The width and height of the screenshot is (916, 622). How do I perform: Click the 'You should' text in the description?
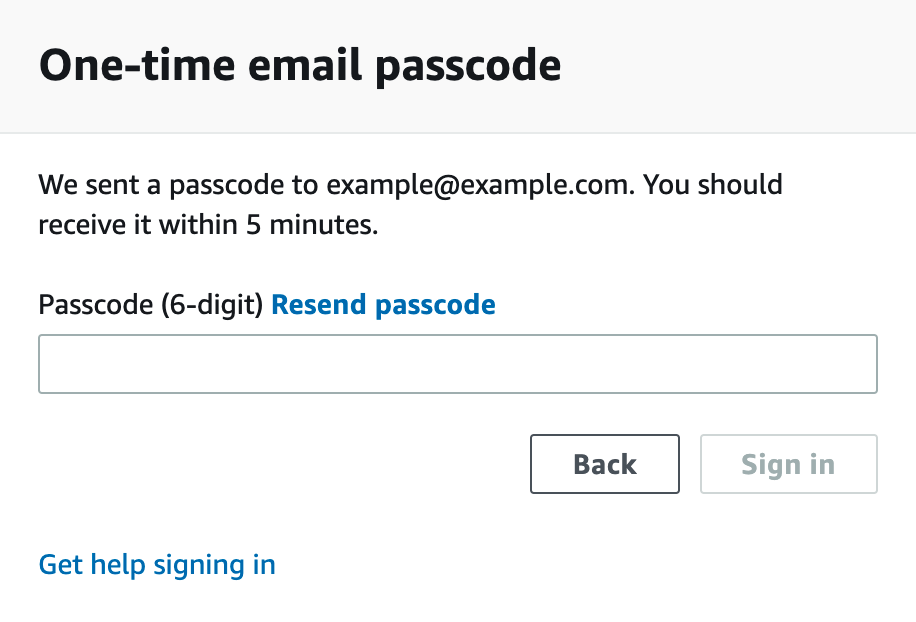(x=712, y=185)
